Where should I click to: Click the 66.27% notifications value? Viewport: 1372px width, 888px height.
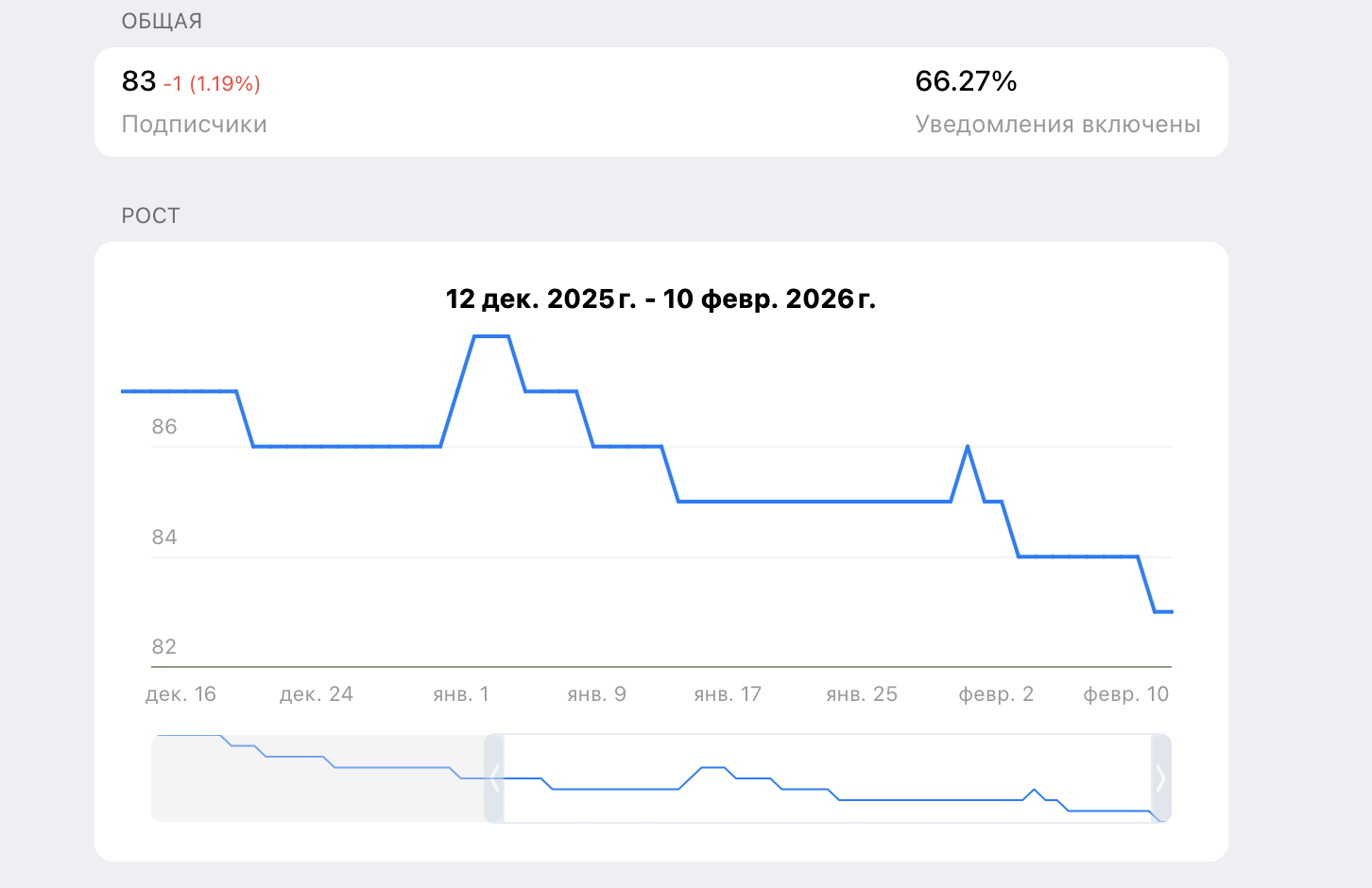click(966, 81)
